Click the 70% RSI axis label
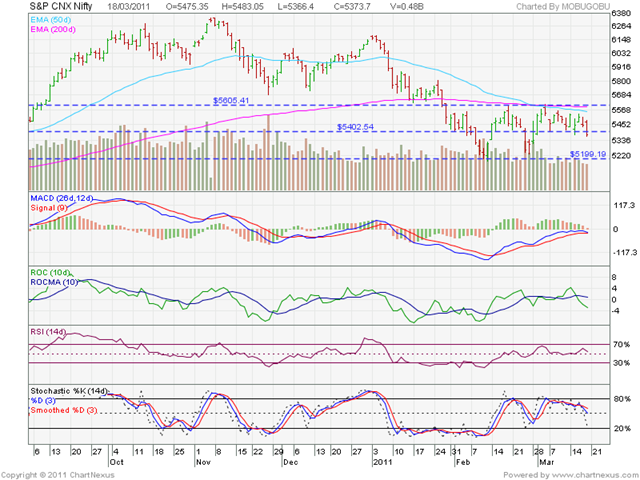This screenshot has height=480, width=640. coord(621,344)
